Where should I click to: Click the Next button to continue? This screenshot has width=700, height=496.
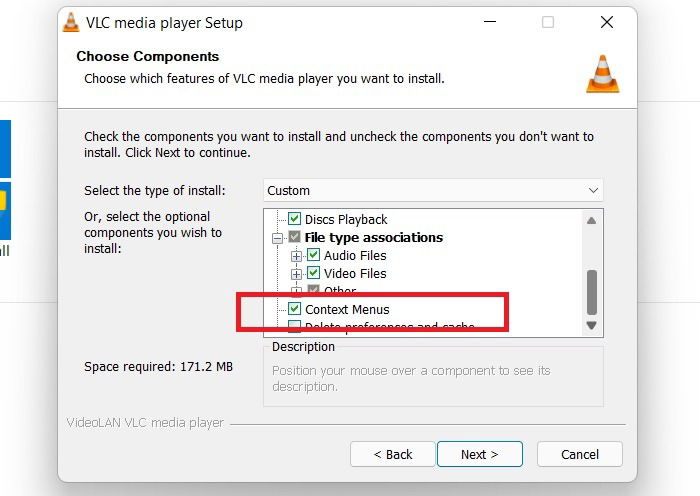[479, 454]
